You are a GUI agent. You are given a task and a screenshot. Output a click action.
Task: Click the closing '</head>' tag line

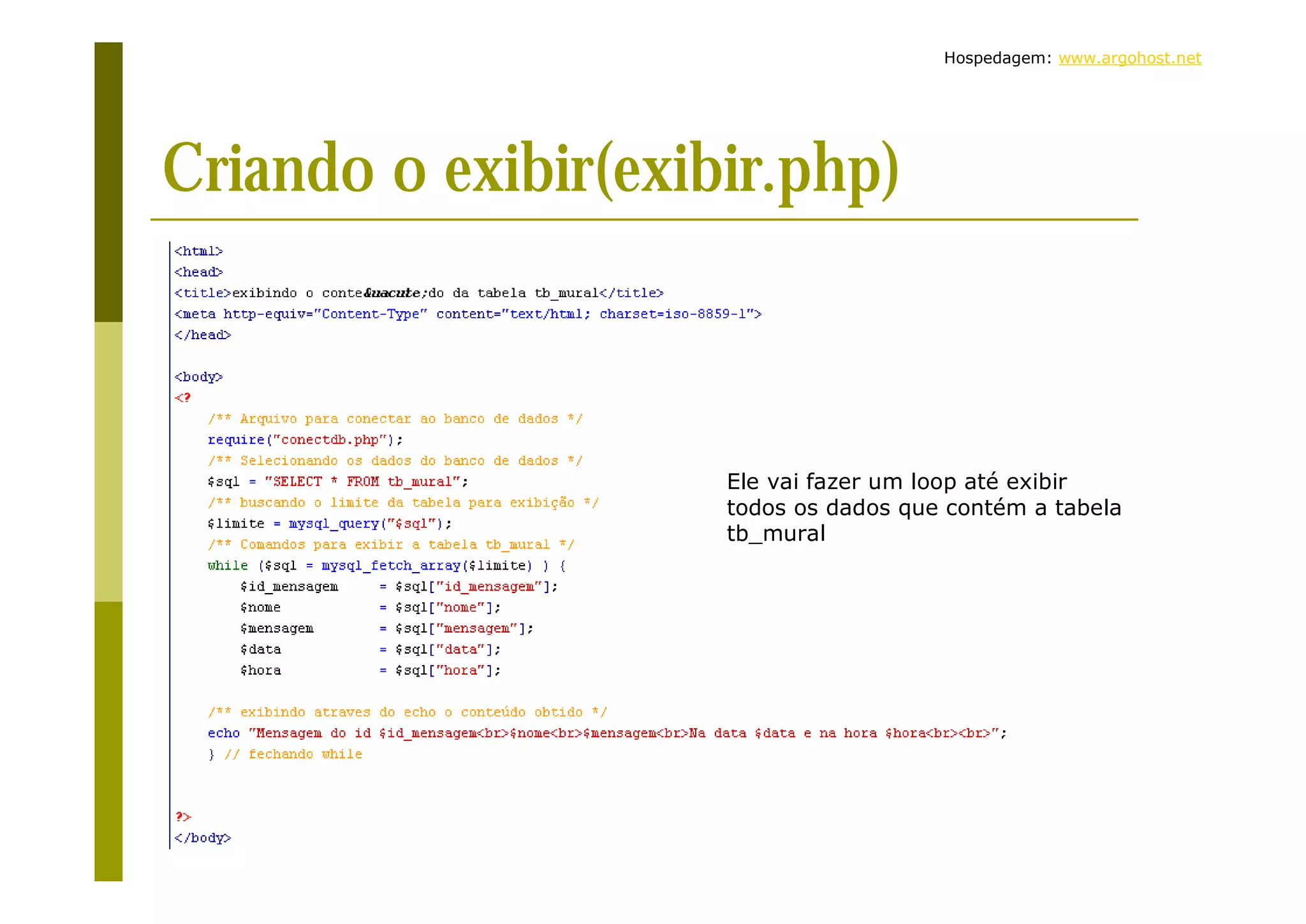click(203, 335)
